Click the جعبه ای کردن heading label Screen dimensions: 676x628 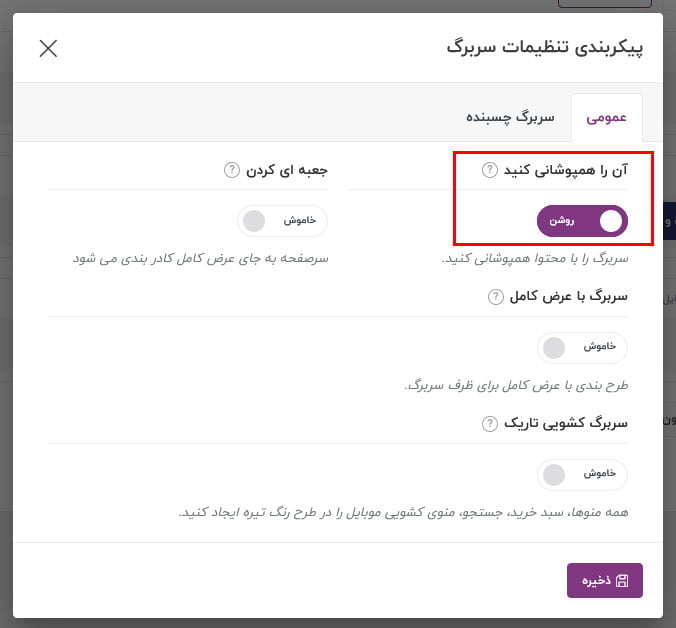(x=287, y=170)
